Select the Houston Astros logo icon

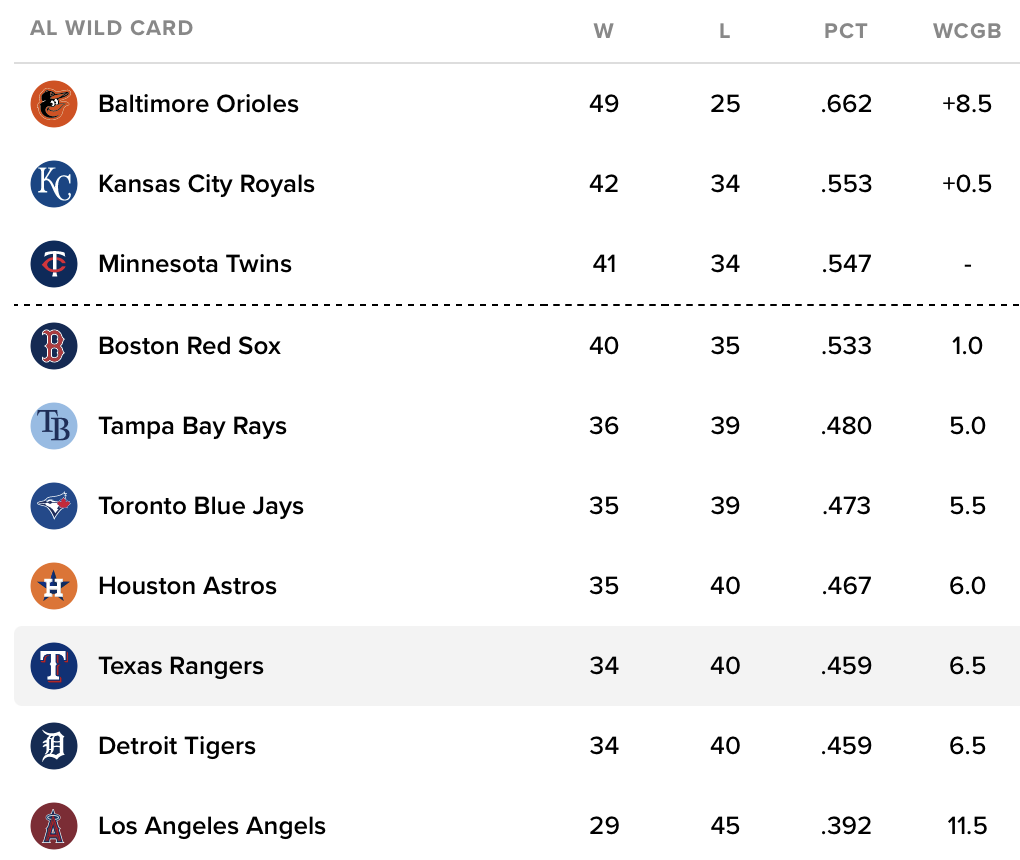click(x=54, y=586)
